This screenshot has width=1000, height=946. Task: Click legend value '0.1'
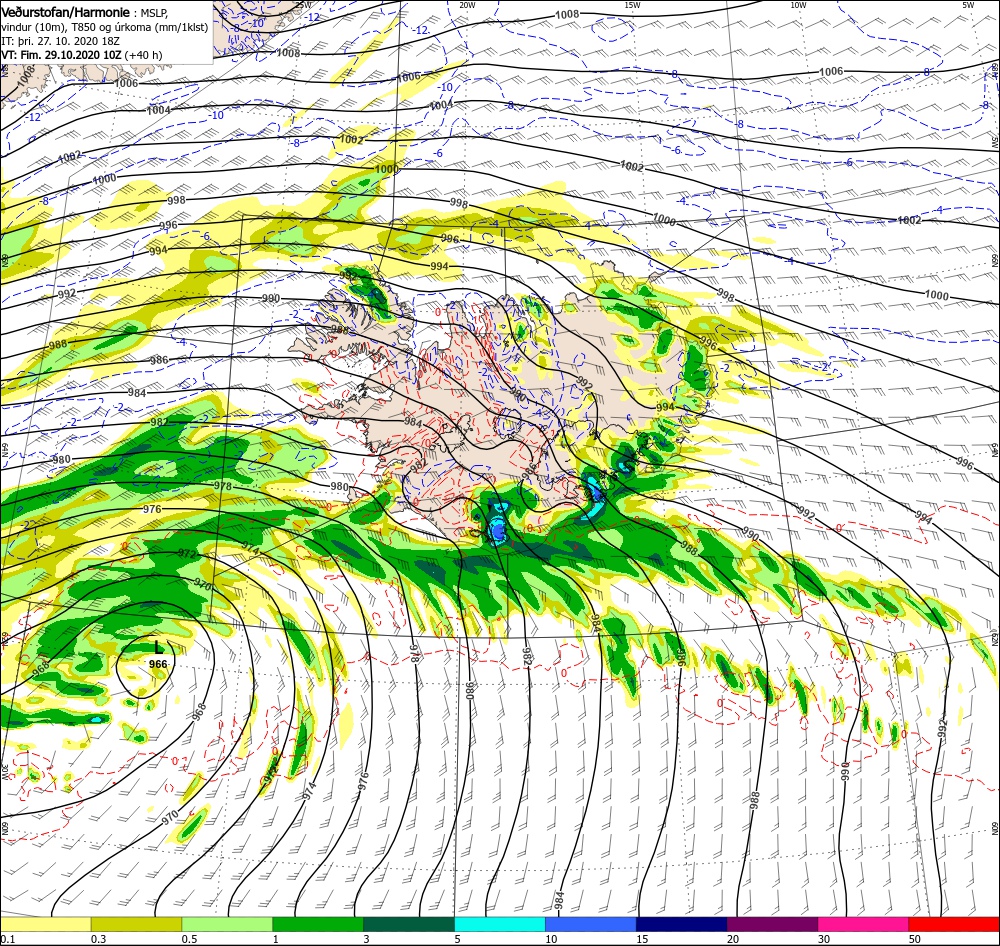(x=8, y=939)
